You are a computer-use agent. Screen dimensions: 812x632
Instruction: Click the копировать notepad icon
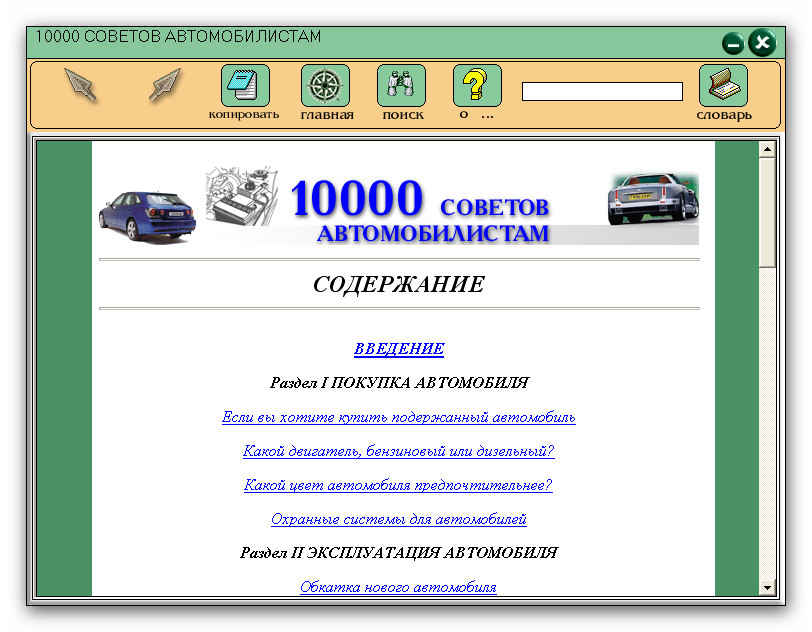(x=245, y=85)
